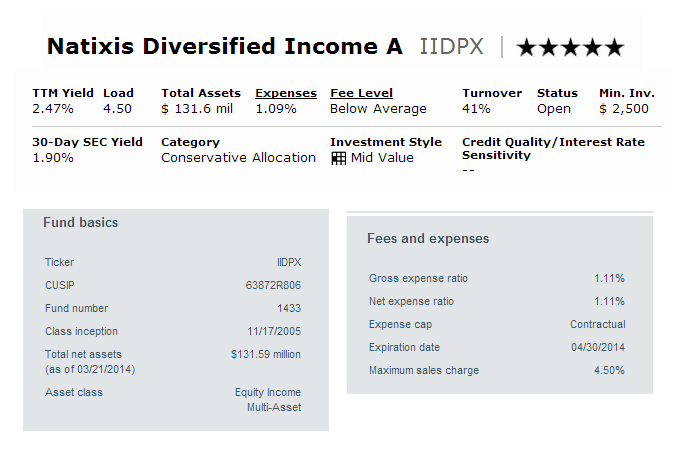Click the five-star rating
This screenshot has height=461, width=681.
pos(570,47)
